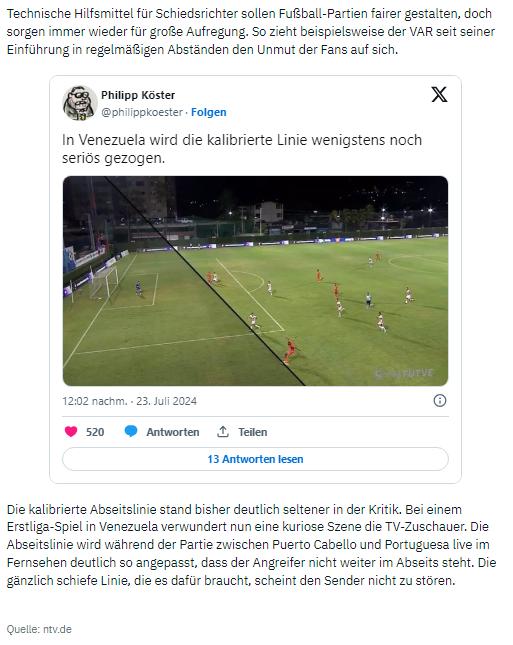Image resolution: width=513 pixels, height=645 pixels.
Task: Click the orange player near black line
Action: click(x=290, y=351)
